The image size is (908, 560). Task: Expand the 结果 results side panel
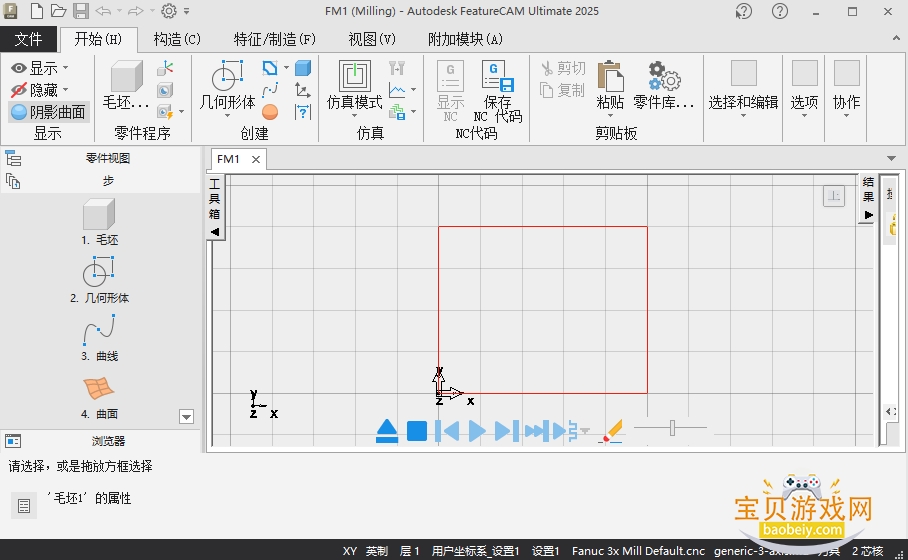868,198
